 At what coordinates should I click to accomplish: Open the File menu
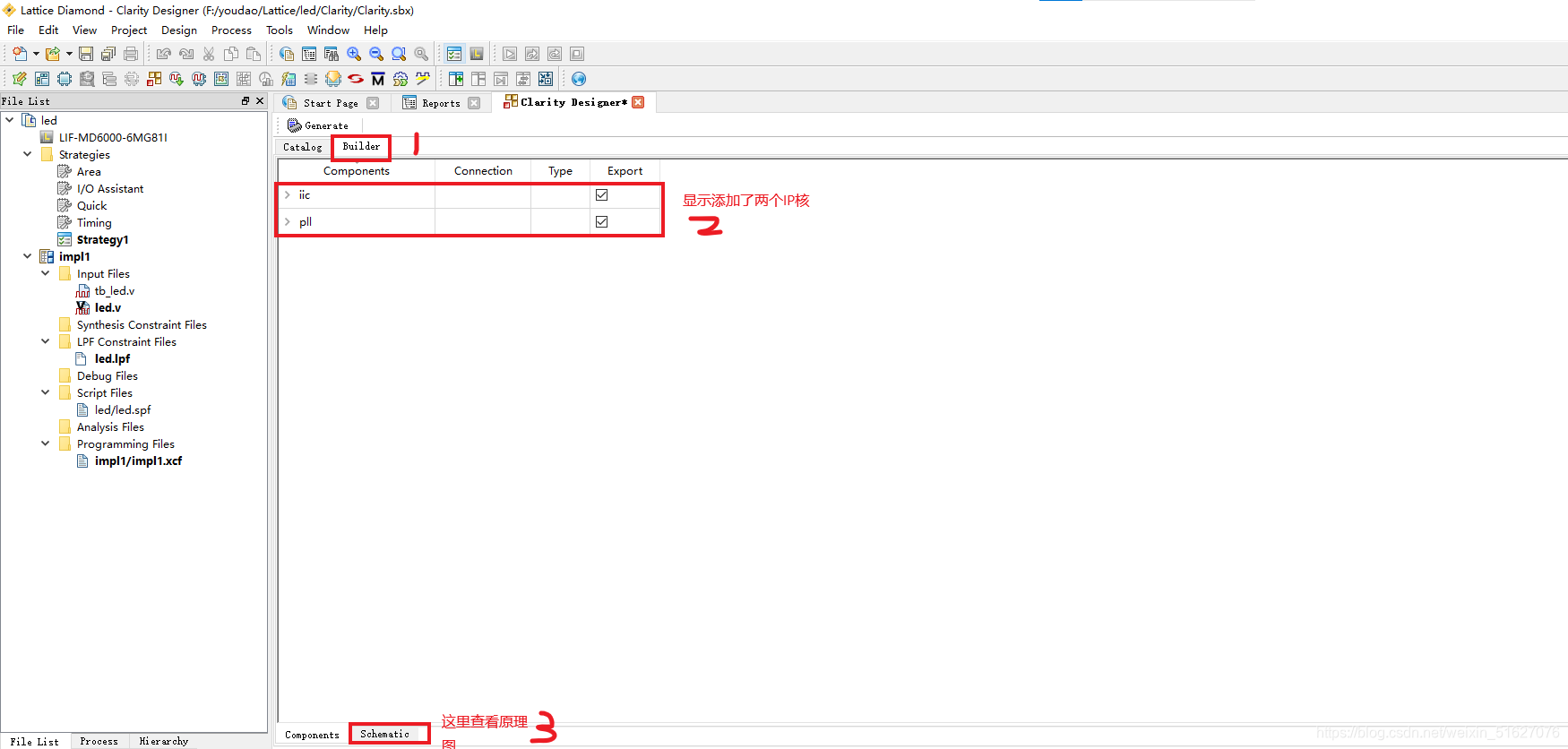[x=16, y=30]
